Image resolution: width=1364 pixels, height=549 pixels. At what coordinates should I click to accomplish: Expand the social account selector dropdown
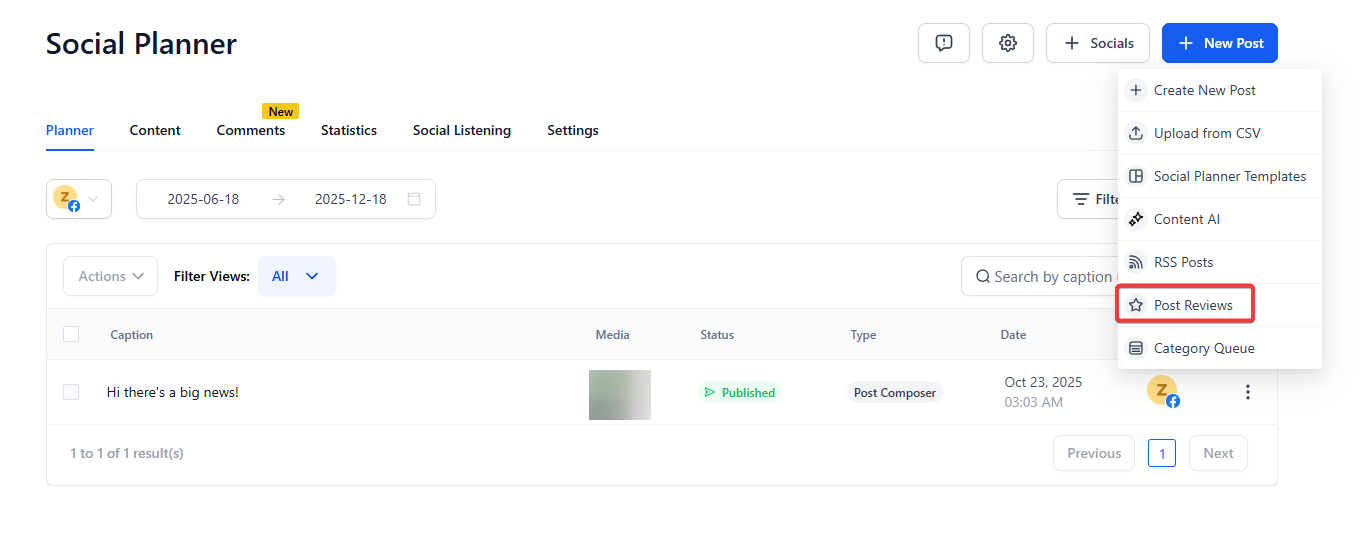click(79, 199)
